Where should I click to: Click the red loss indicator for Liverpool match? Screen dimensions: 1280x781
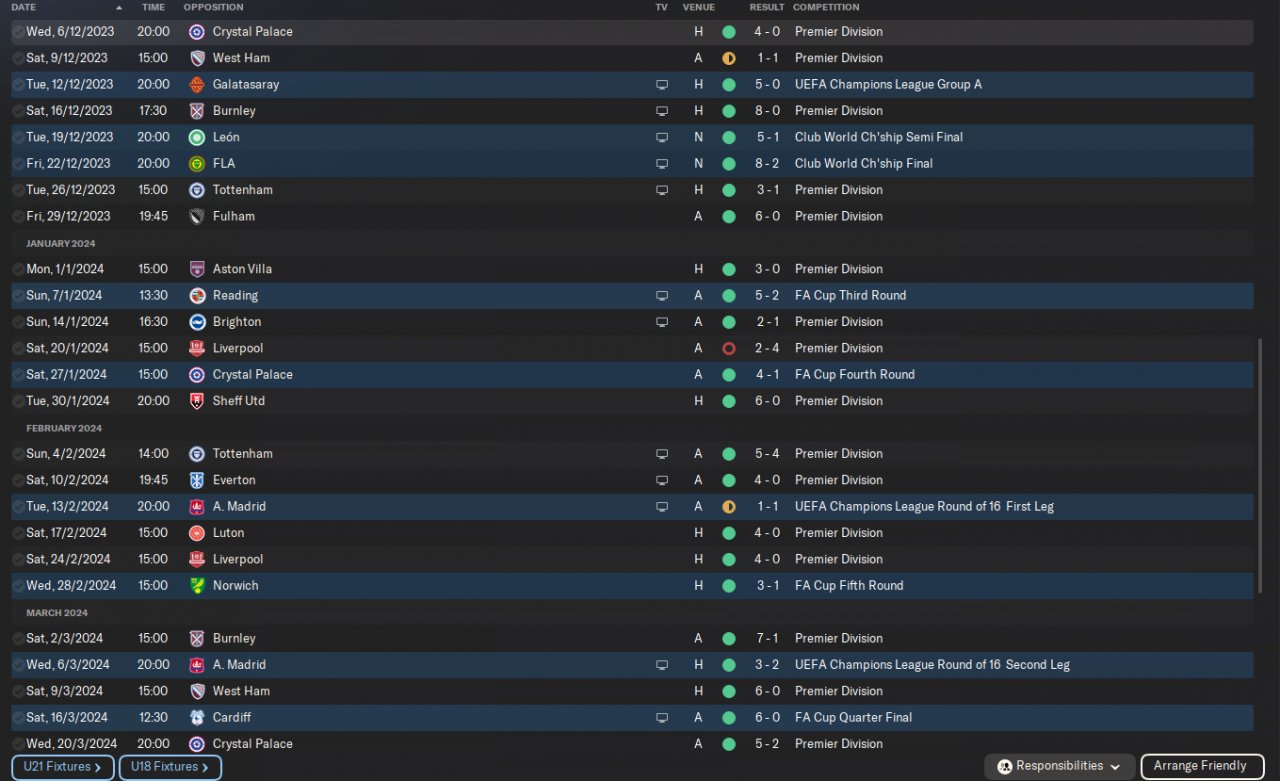click(728, 348)
